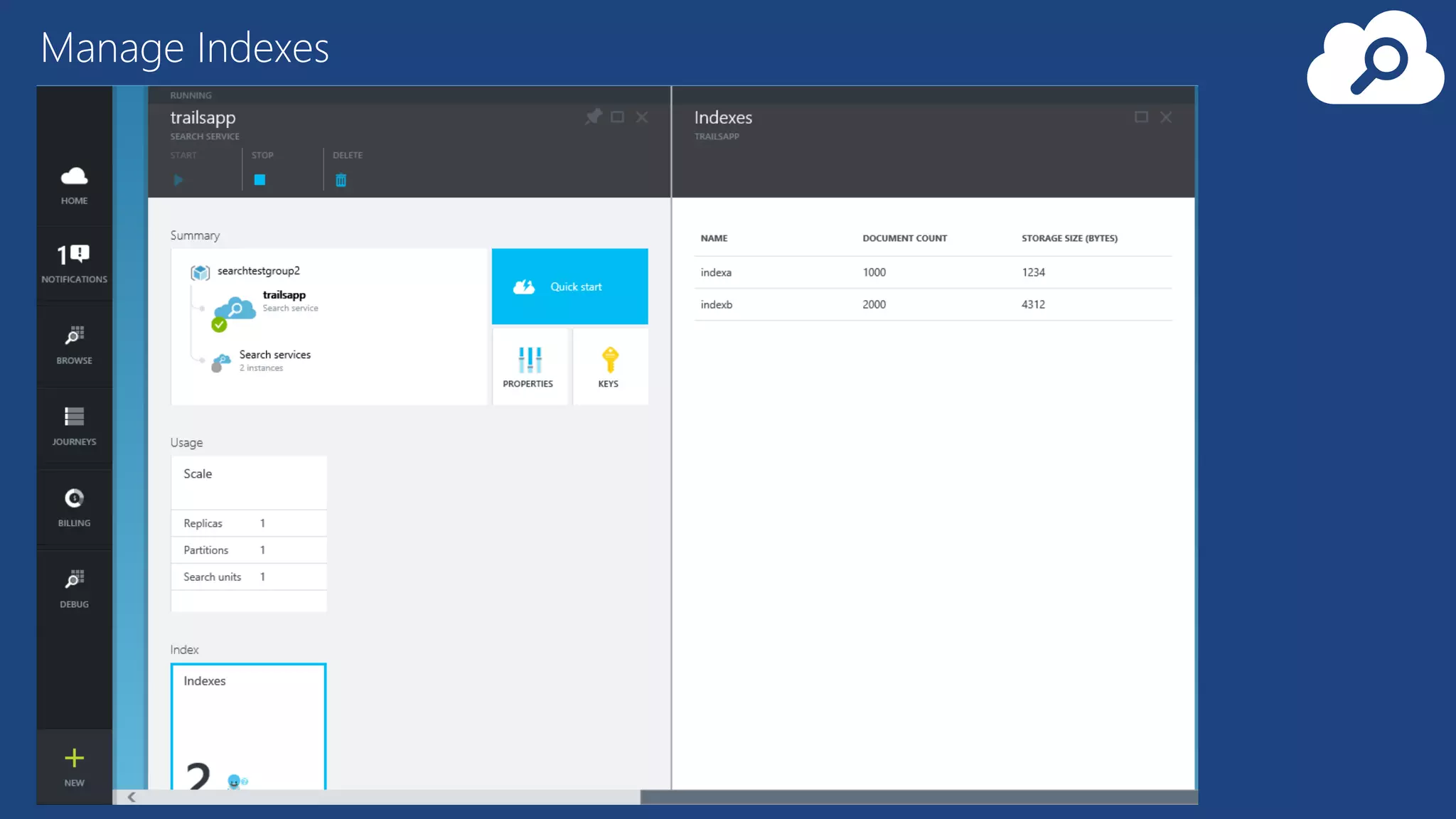Open Journeys in the sidebar
The image size is (1456, 819).
[x=74, y=426]
